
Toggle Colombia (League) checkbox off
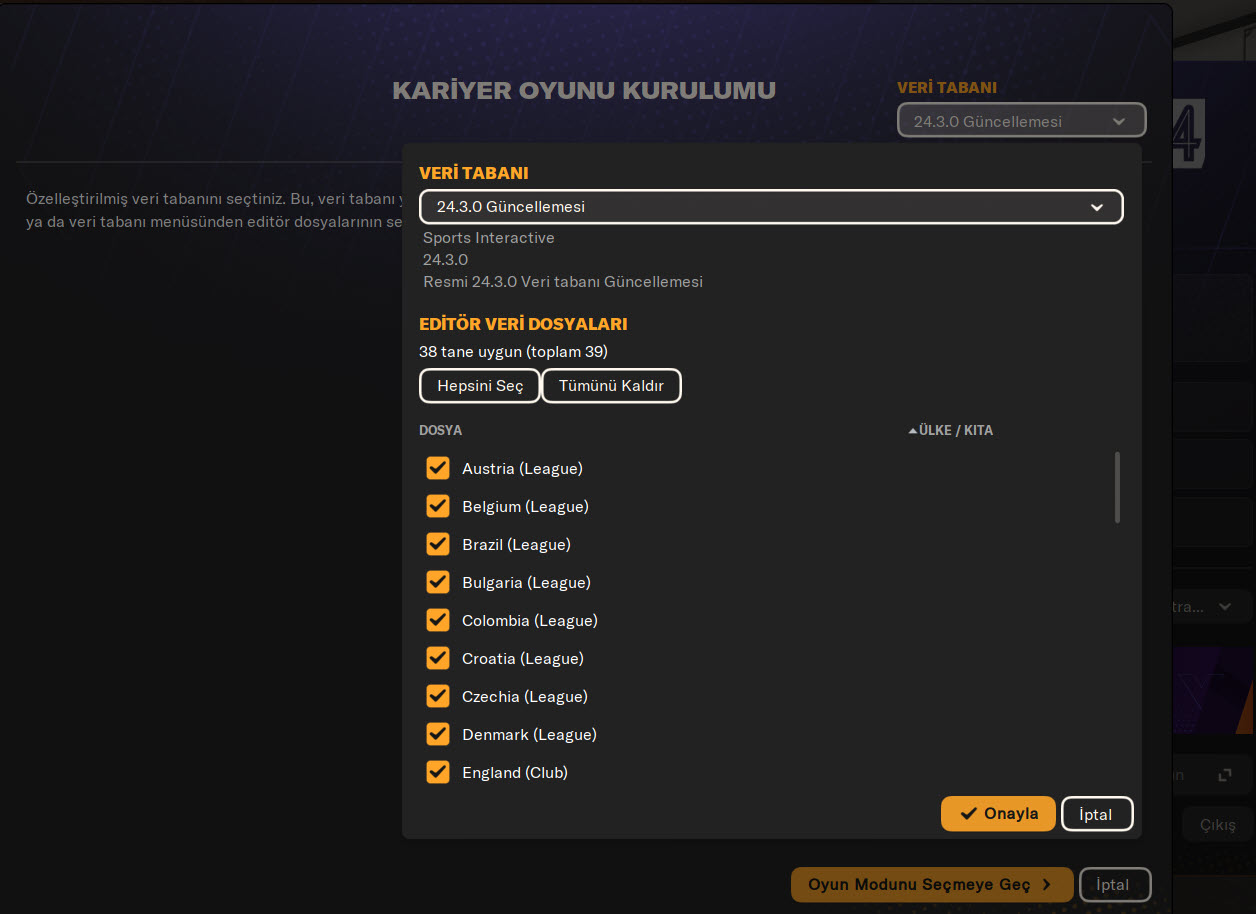pos(438,620)
